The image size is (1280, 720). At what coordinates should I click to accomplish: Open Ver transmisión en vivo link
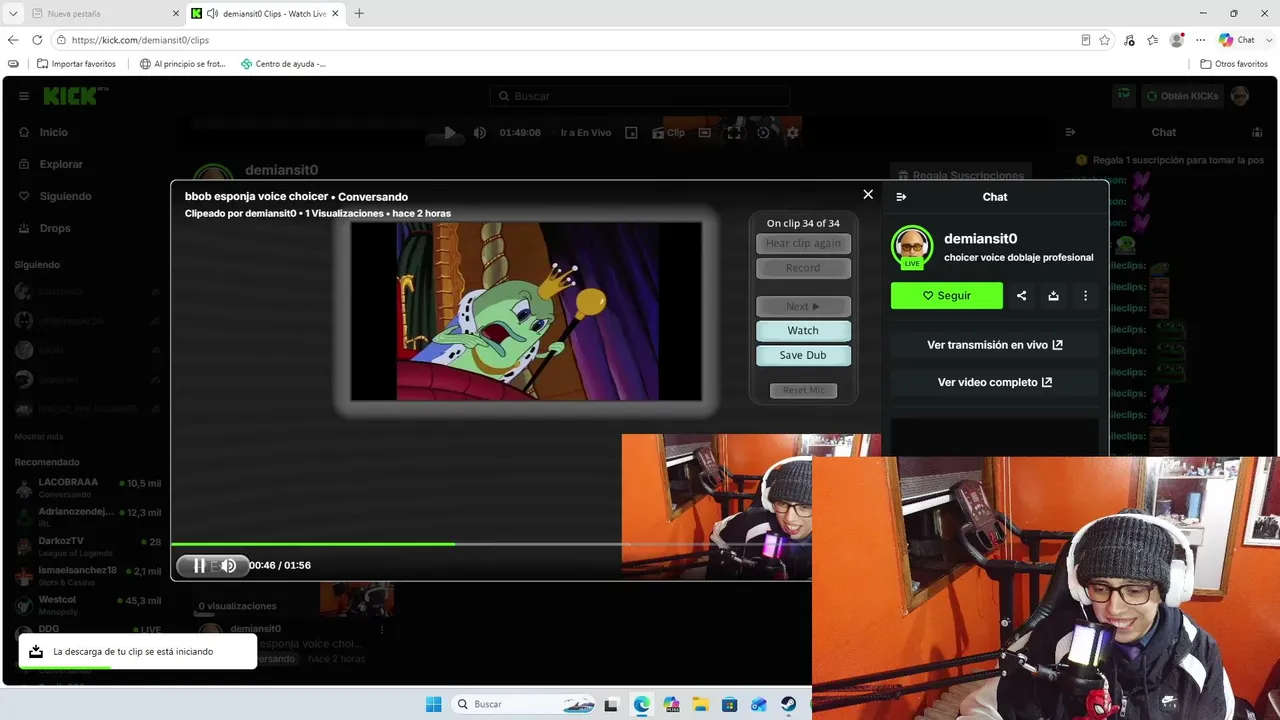[x=994, y=345]
